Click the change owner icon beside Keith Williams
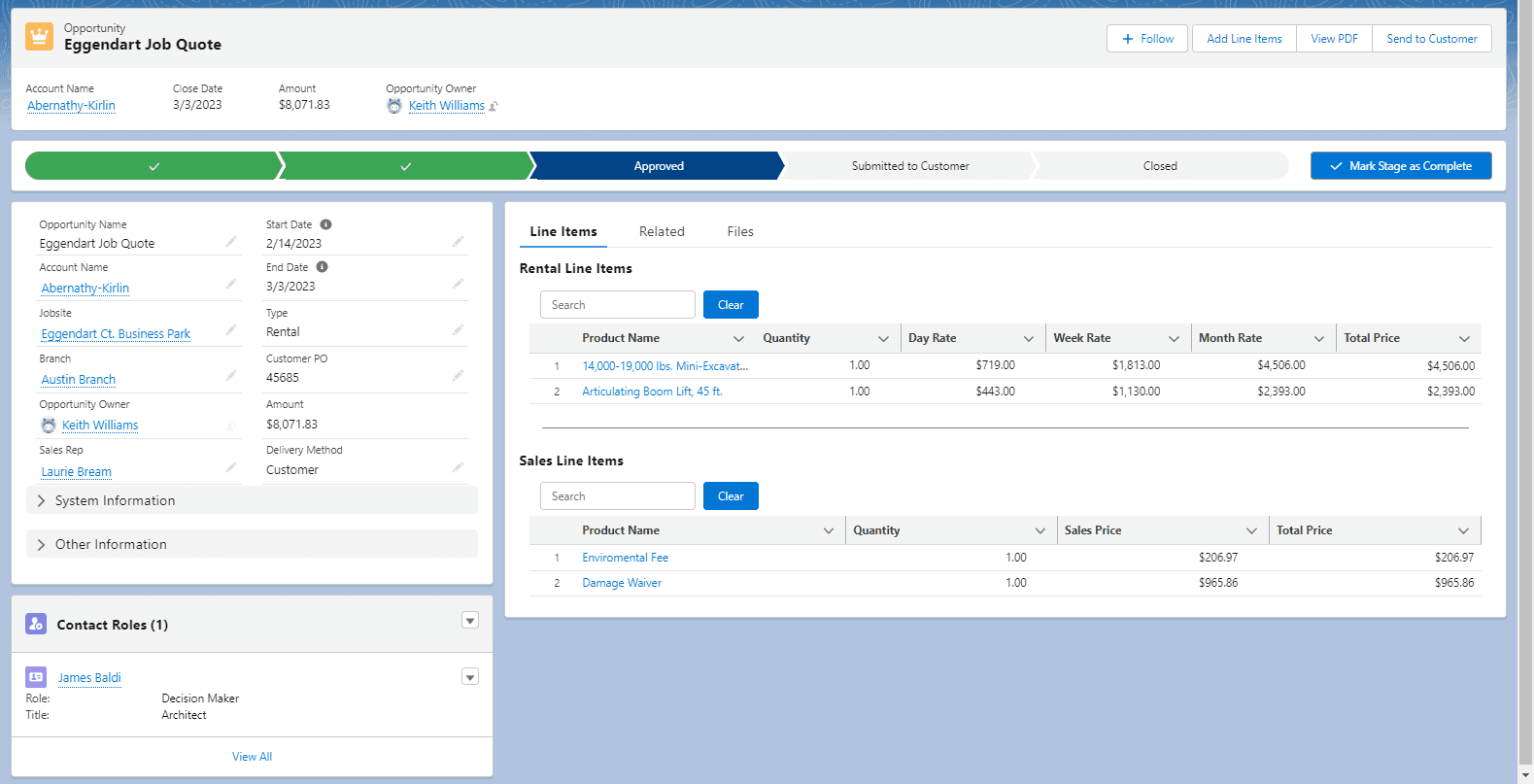1534x784 pixels. coord(494,107)
